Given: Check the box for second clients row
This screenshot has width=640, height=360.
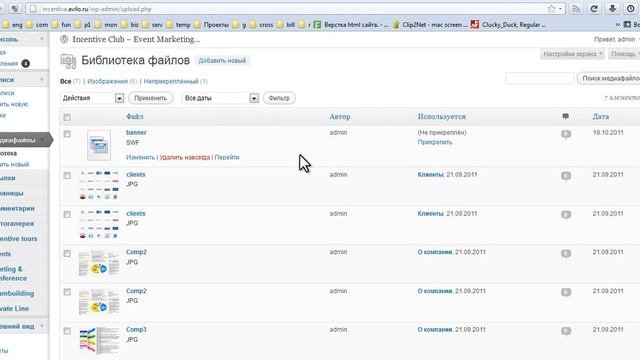Looking at the screenshot, I should pyautogui.click(x=67, y=214).
